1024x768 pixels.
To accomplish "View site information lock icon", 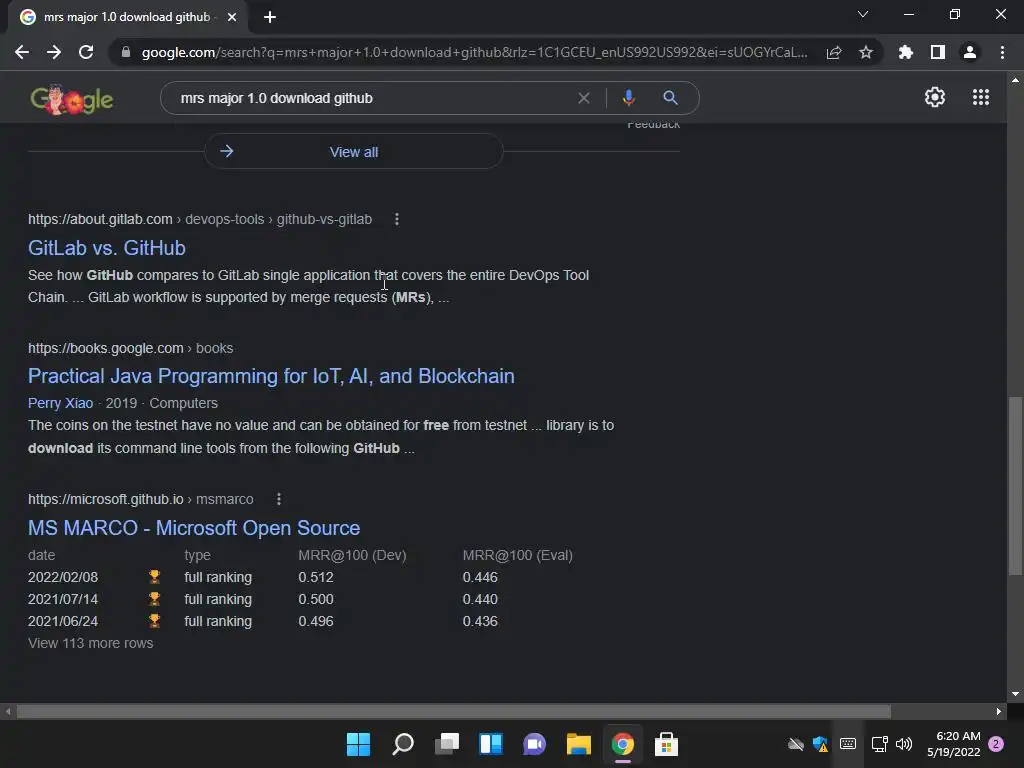I will [x=125, y=52].
